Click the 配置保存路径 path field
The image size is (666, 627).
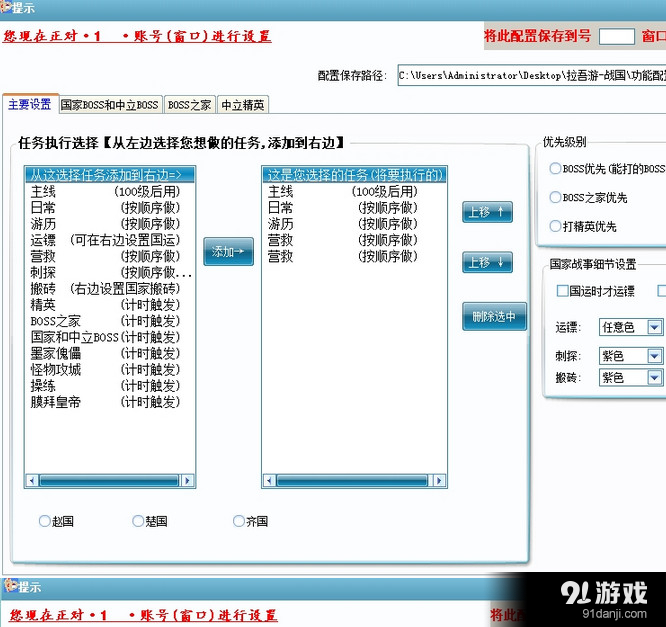pyautogui.click(x=531, y=76)
